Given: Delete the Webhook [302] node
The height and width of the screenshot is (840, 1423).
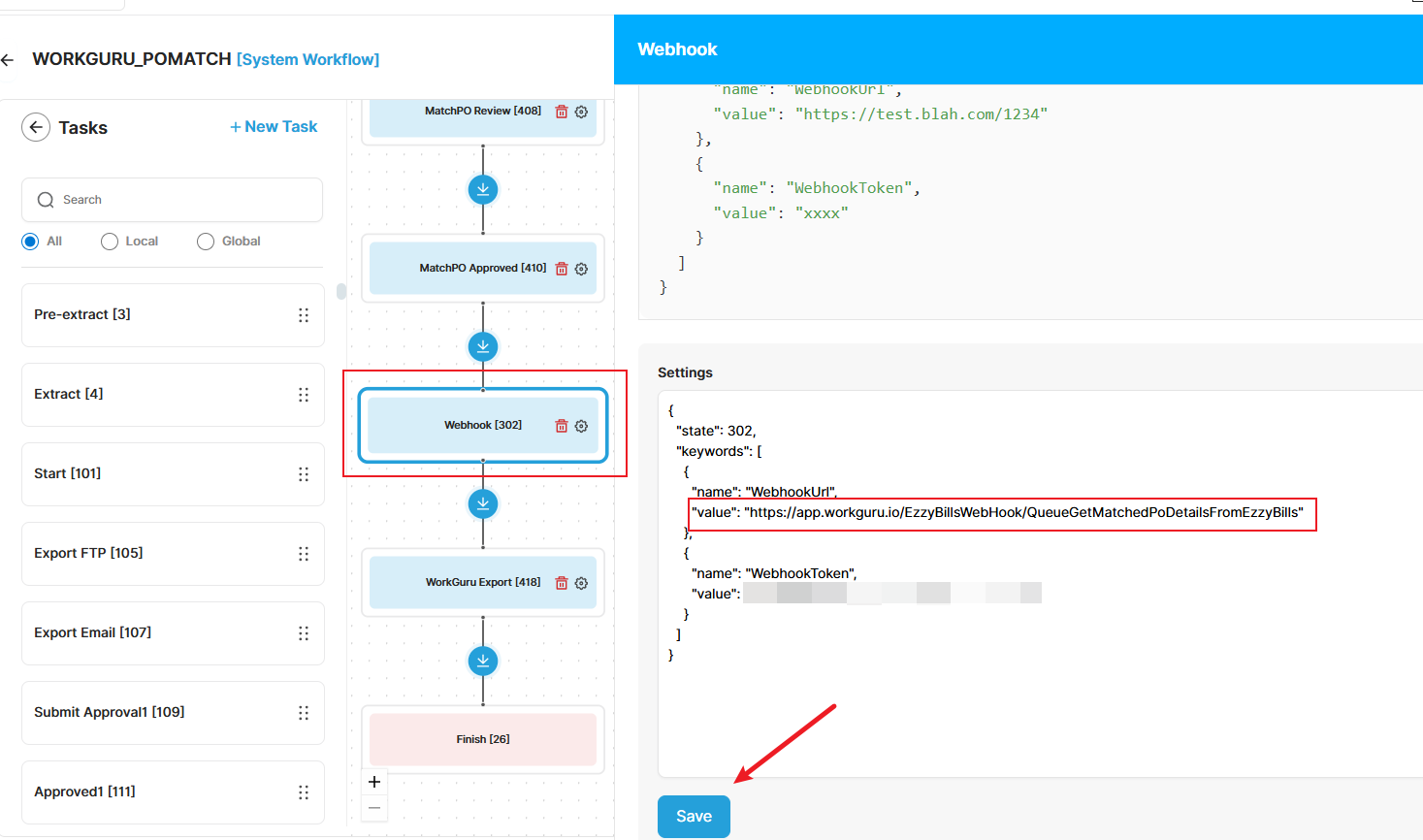Looking at the screenshot, I should (561, 426).
